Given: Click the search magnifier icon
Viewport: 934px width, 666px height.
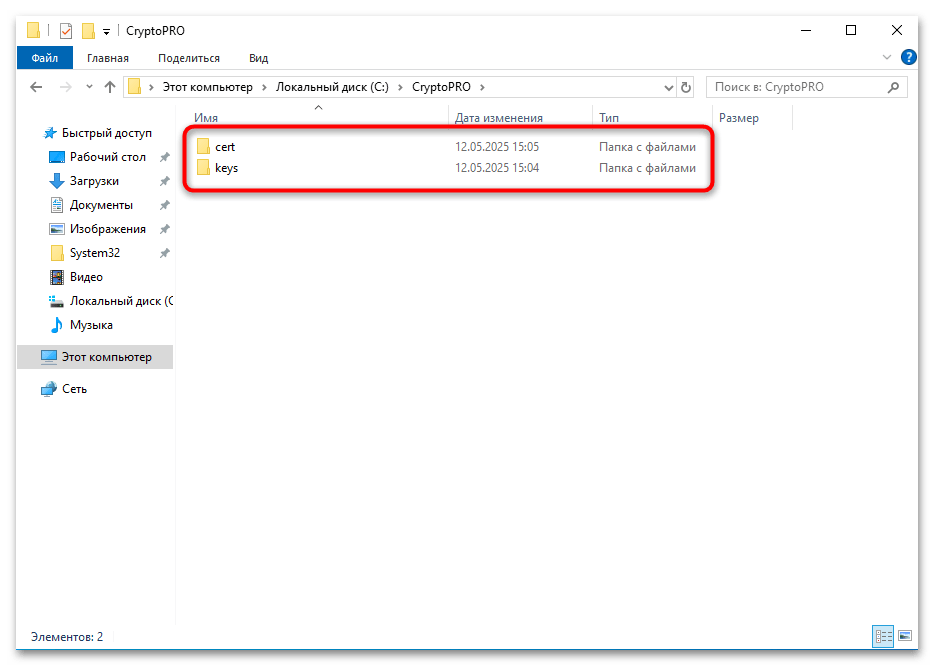Looking at the screenshot, I should (x=895, y=87).
